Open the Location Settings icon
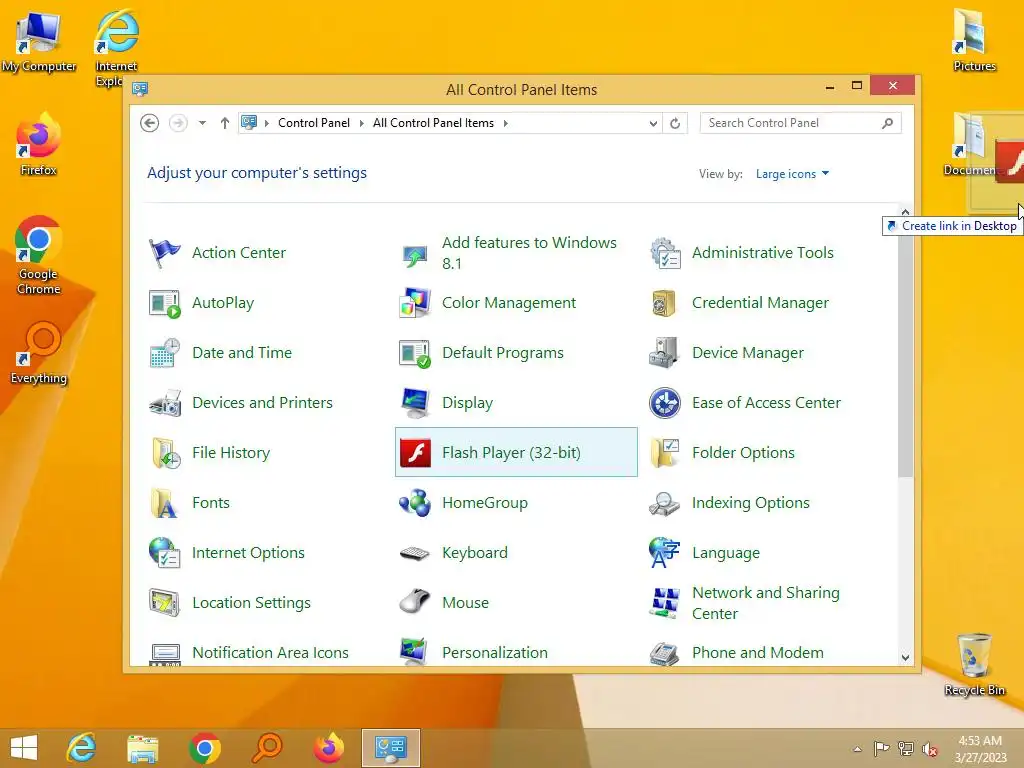Image resolution: width=1024 pixels, height=768 pixels. click(164, 603)
